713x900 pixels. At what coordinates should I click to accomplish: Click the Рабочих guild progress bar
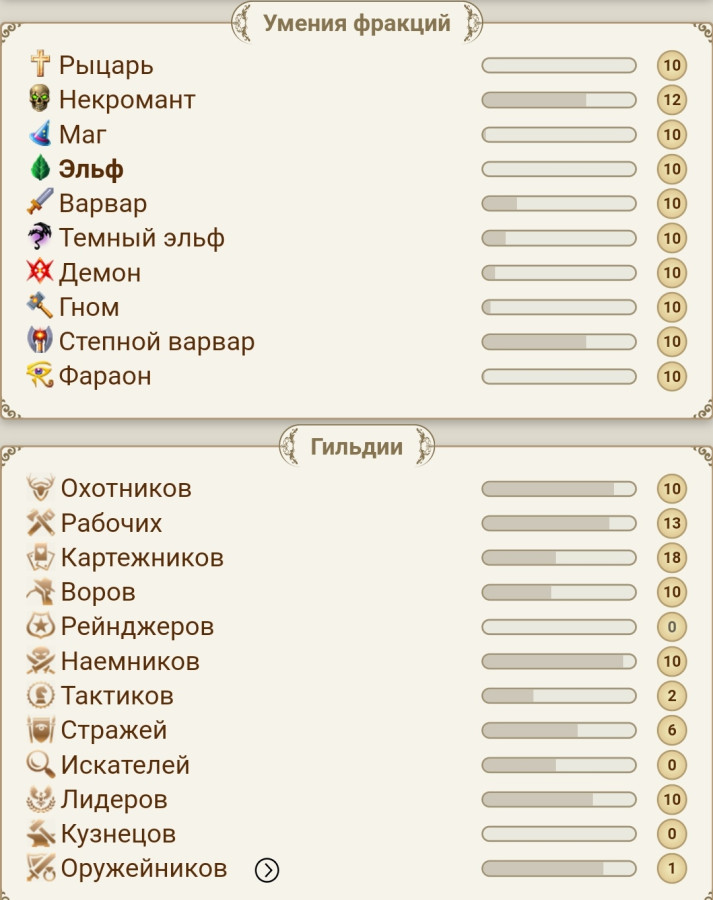(x=559, y=523)
